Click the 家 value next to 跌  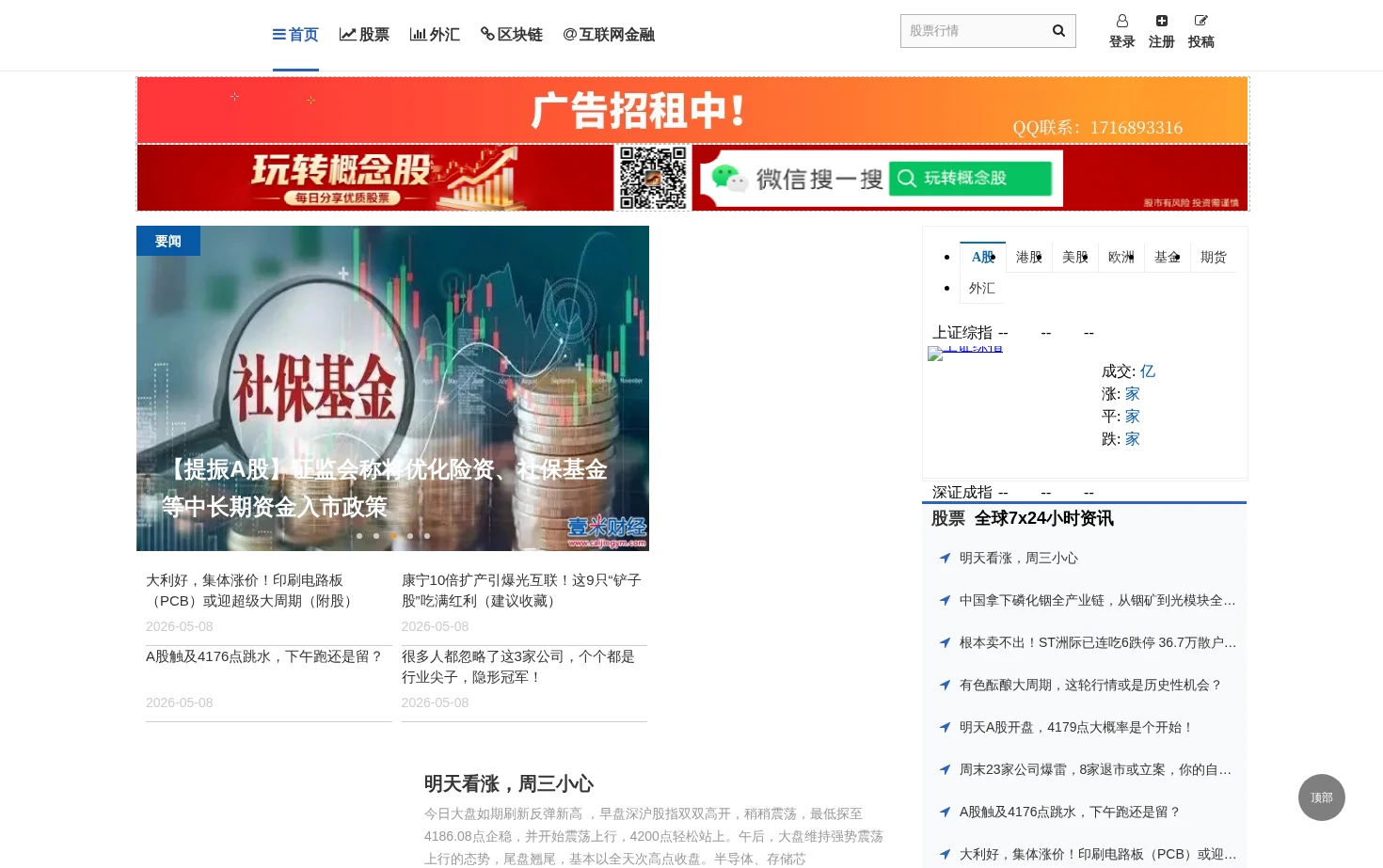click(1133, 439)
